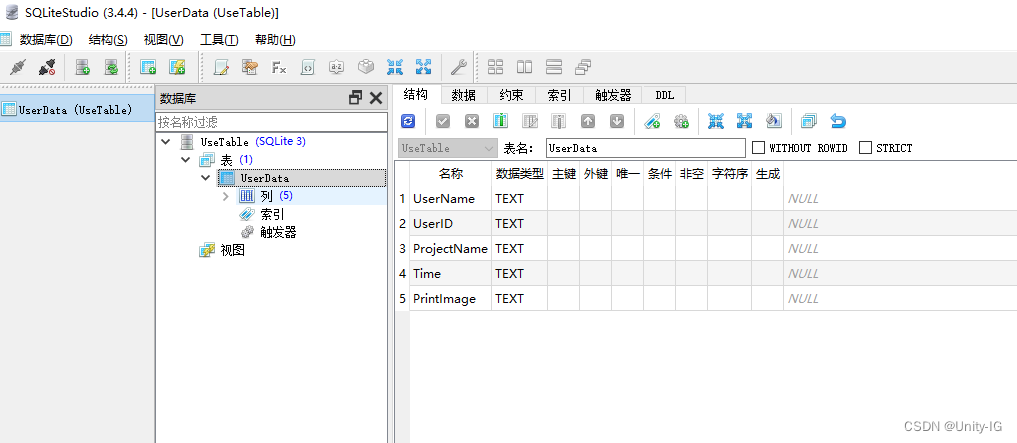Open the 工具(T) menu
This screenshot has height=443, width=1017.
click(x=219, y=40)
